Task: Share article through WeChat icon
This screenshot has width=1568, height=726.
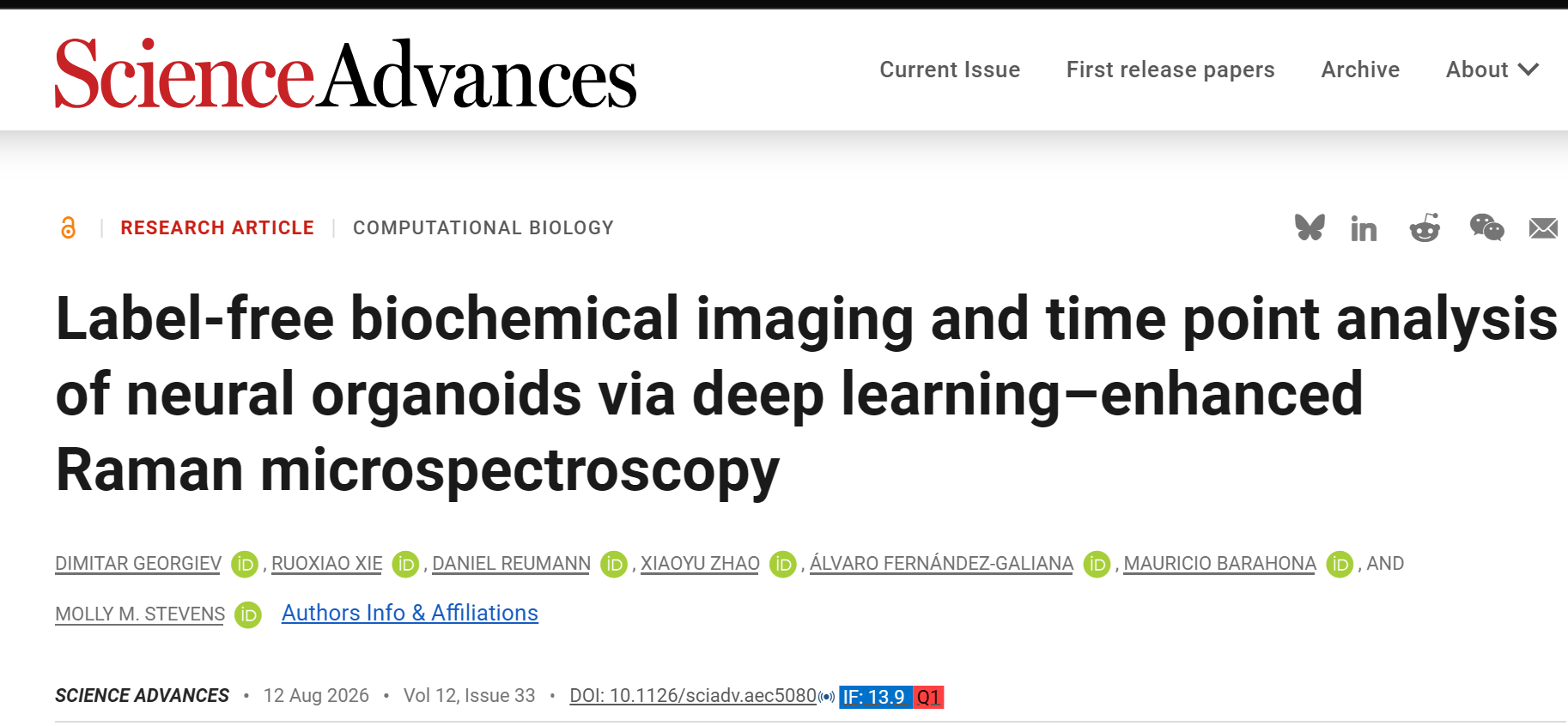Action: [x=1486, y=227]
